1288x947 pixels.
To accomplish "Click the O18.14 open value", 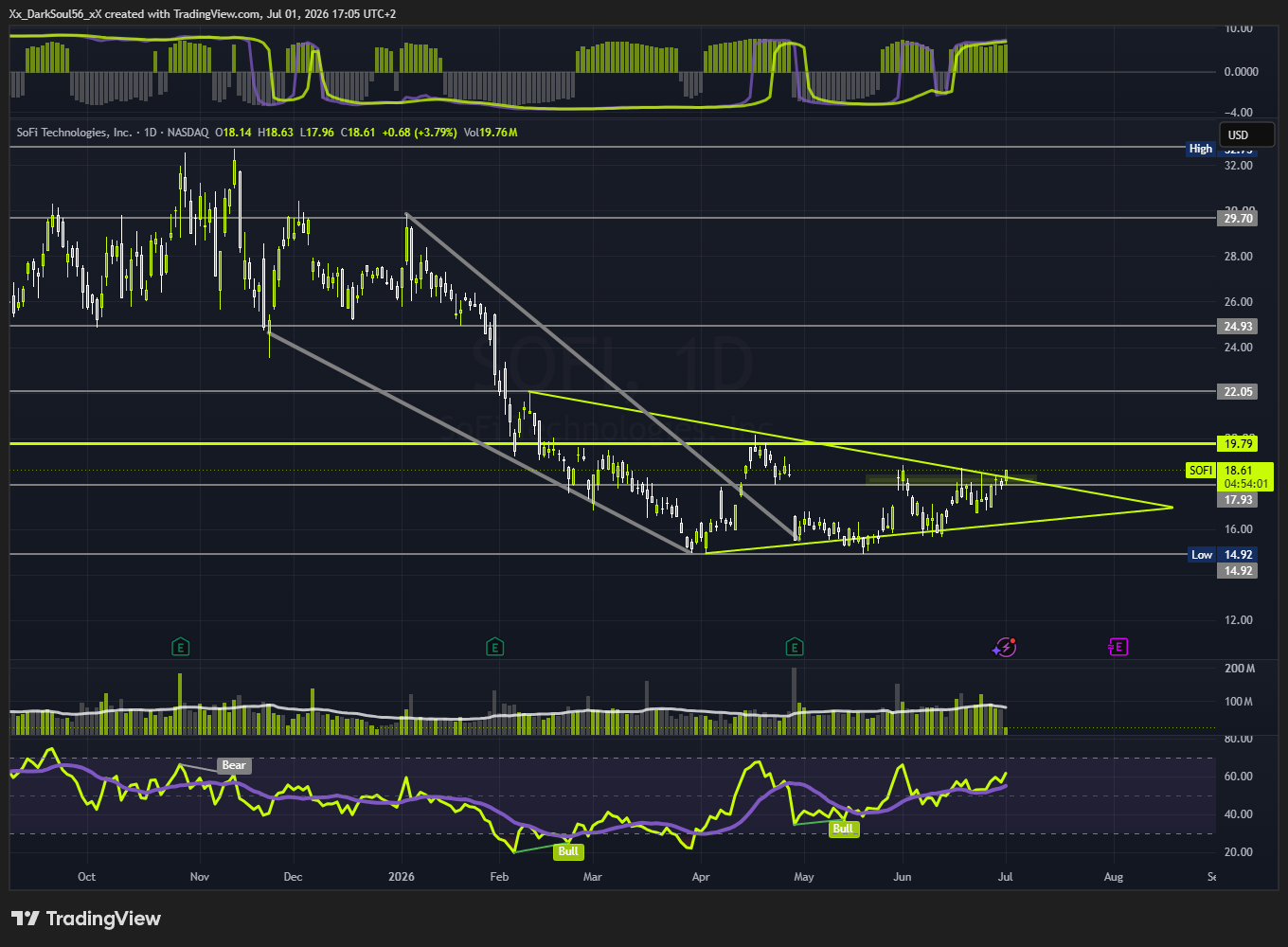I will coord(234,133).
